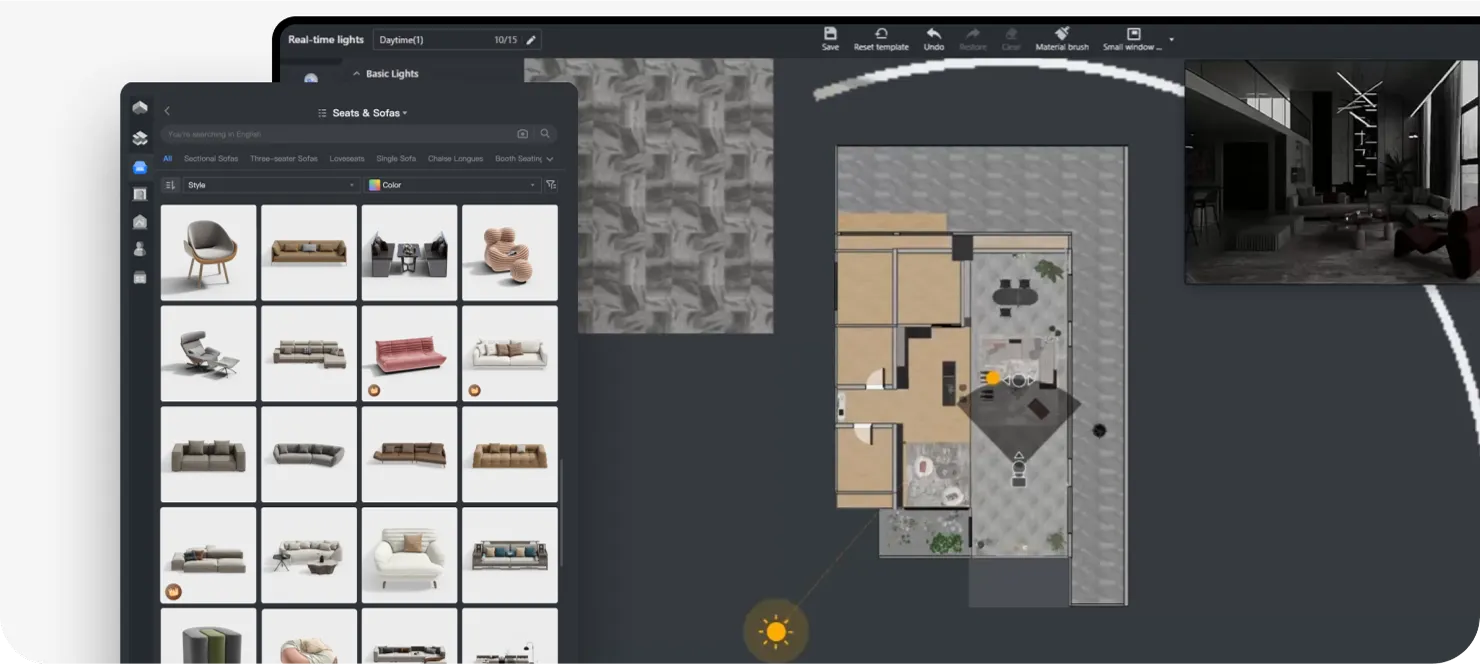Expand more sofa categories chevron
Image resolution: width=1480 pixels, height=664 pixels.
tap(550, 159)
